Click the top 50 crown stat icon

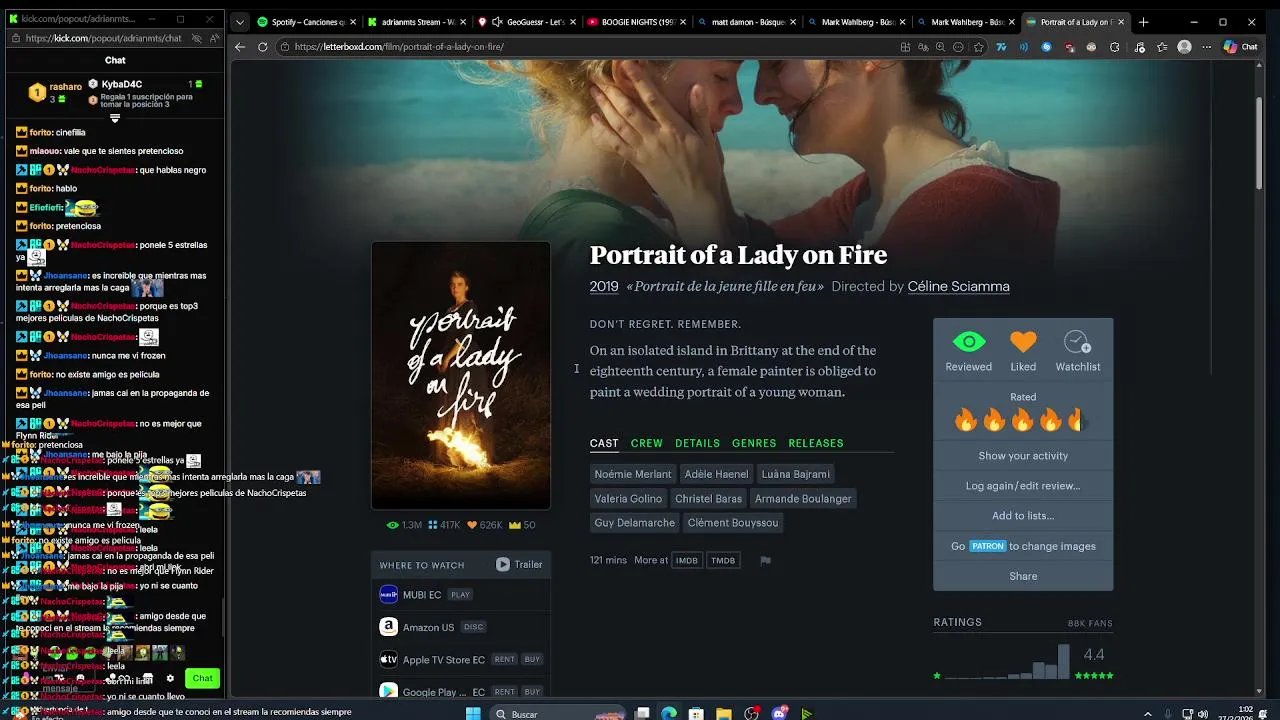(515, 525)
